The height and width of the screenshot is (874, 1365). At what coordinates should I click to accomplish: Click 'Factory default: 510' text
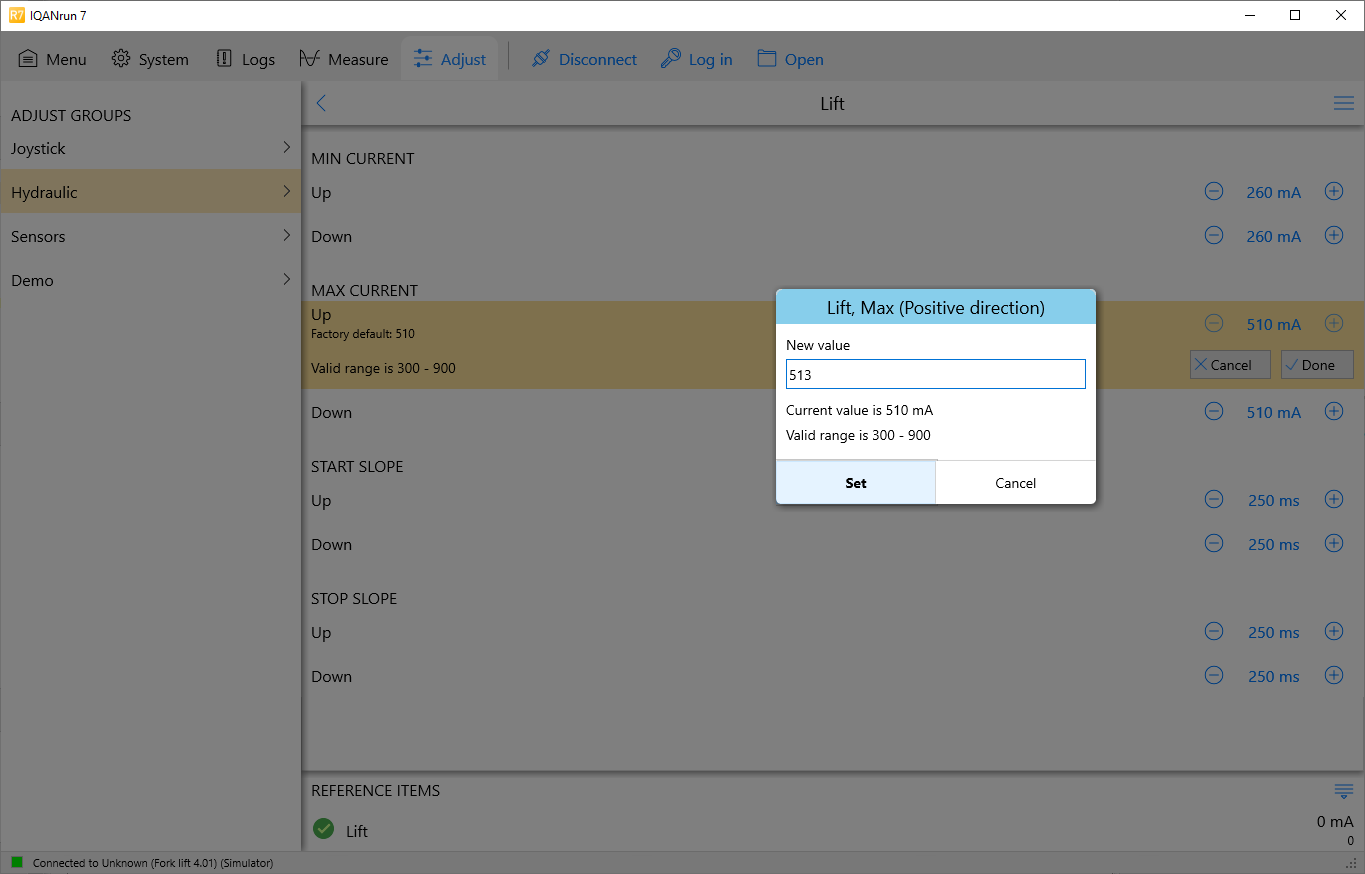pos(362,334)
